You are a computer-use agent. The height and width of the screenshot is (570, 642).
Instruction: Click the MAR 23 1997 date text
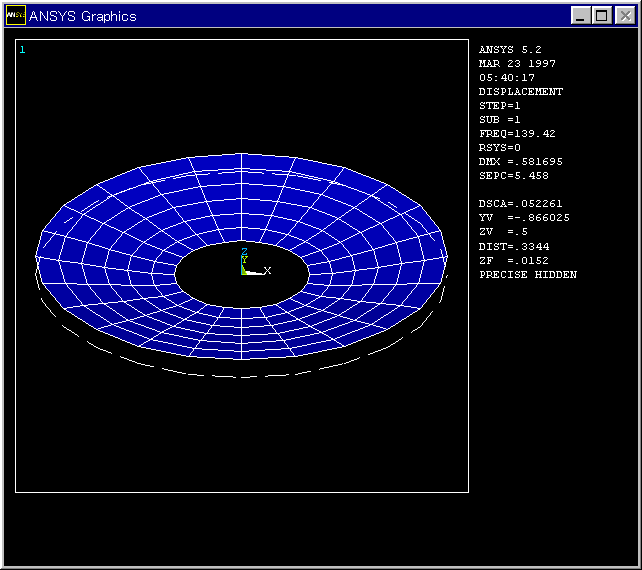point(517,63)
